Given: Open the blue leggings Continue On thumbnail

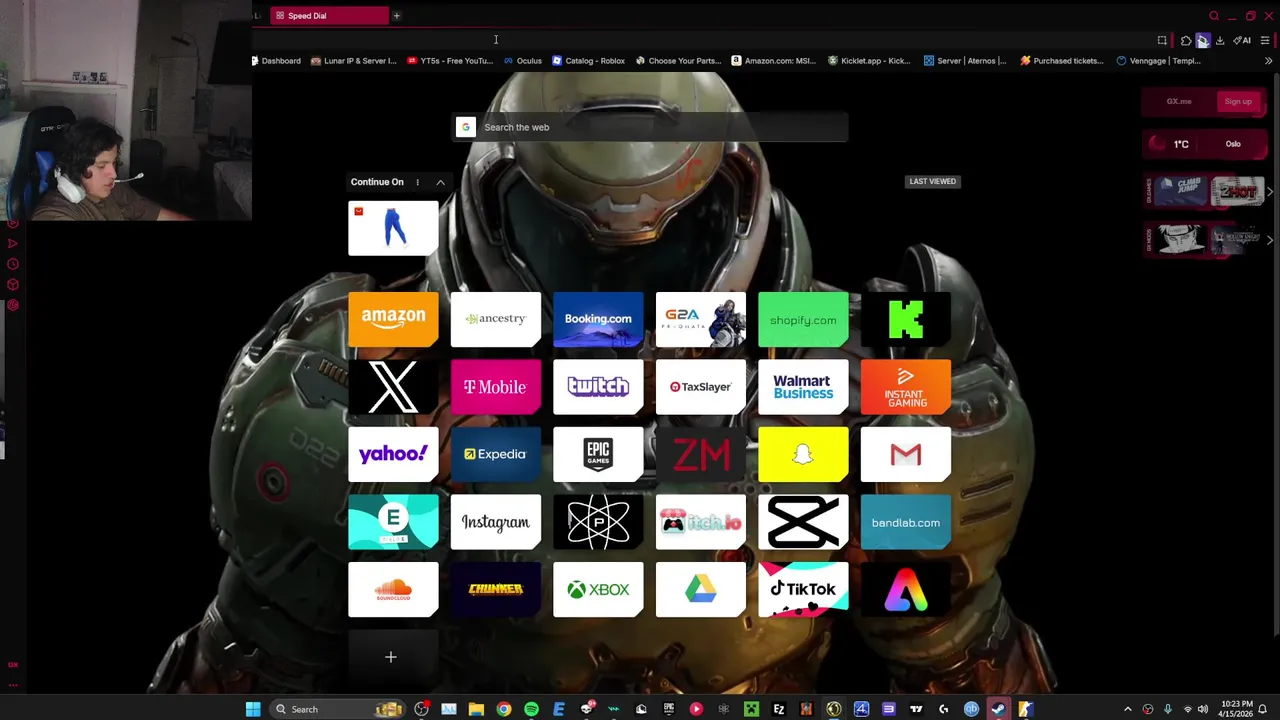Looking at the screenshot, I should tap(393, 228).
